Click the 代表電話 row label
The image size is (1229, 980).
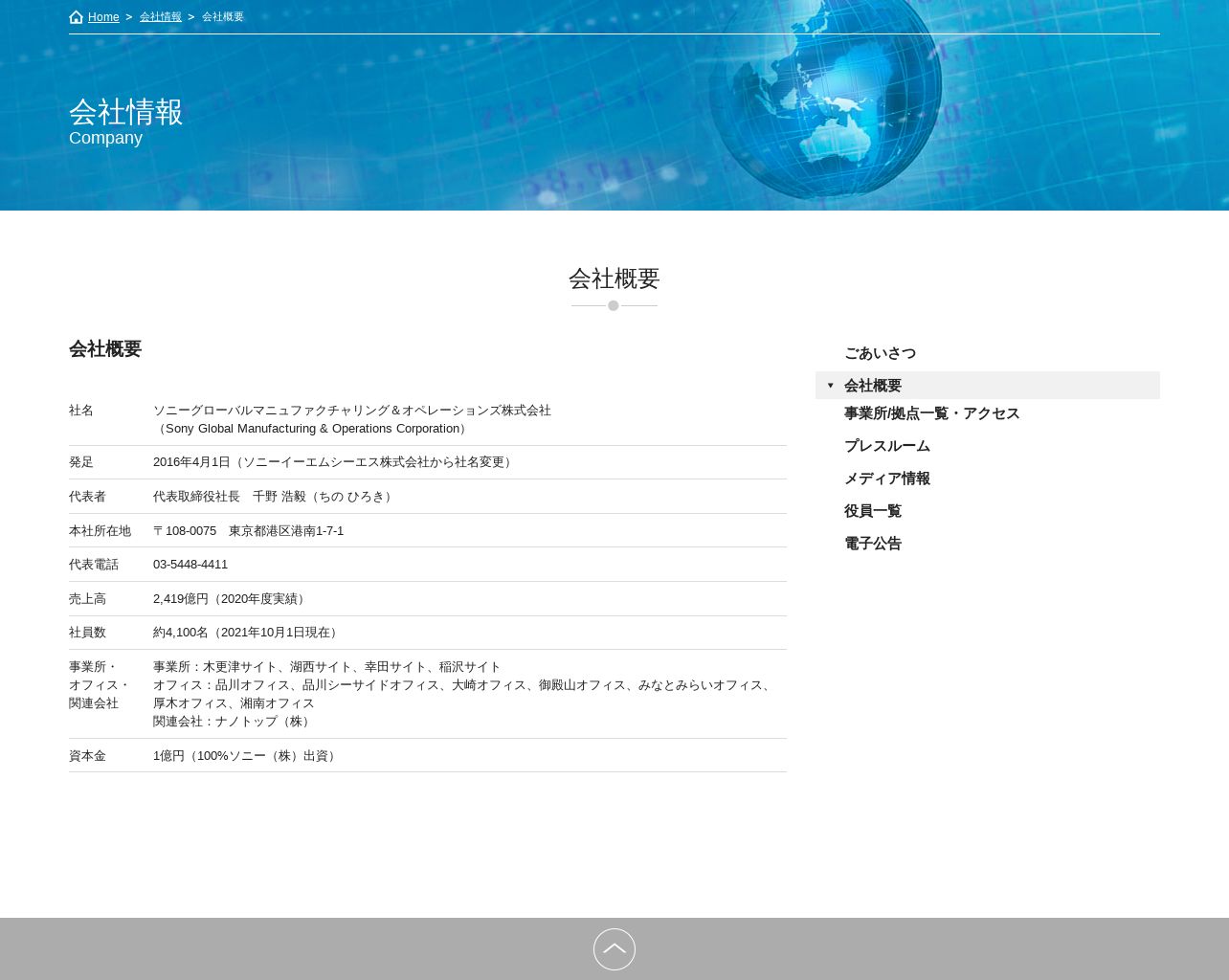(x=94, y=565)
